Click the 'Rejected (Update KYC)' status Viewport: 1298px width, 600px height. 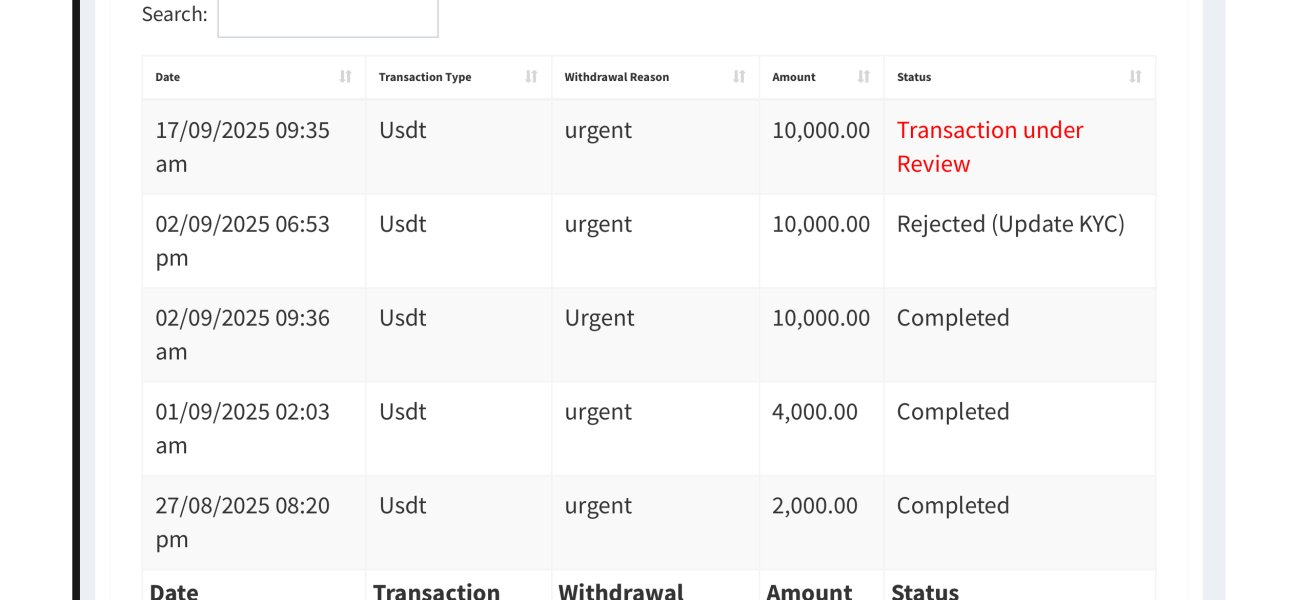pos(1010,224)
